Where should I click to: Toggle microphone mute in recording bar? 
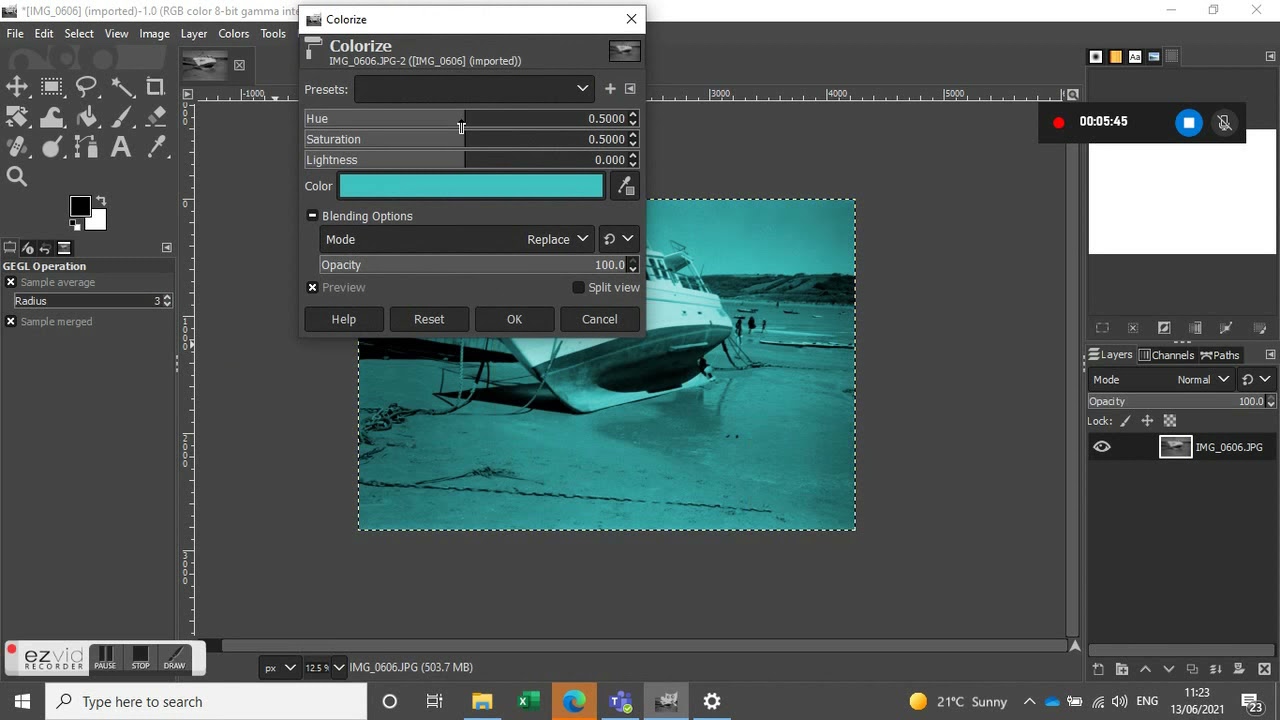(x=1224, y=122)
